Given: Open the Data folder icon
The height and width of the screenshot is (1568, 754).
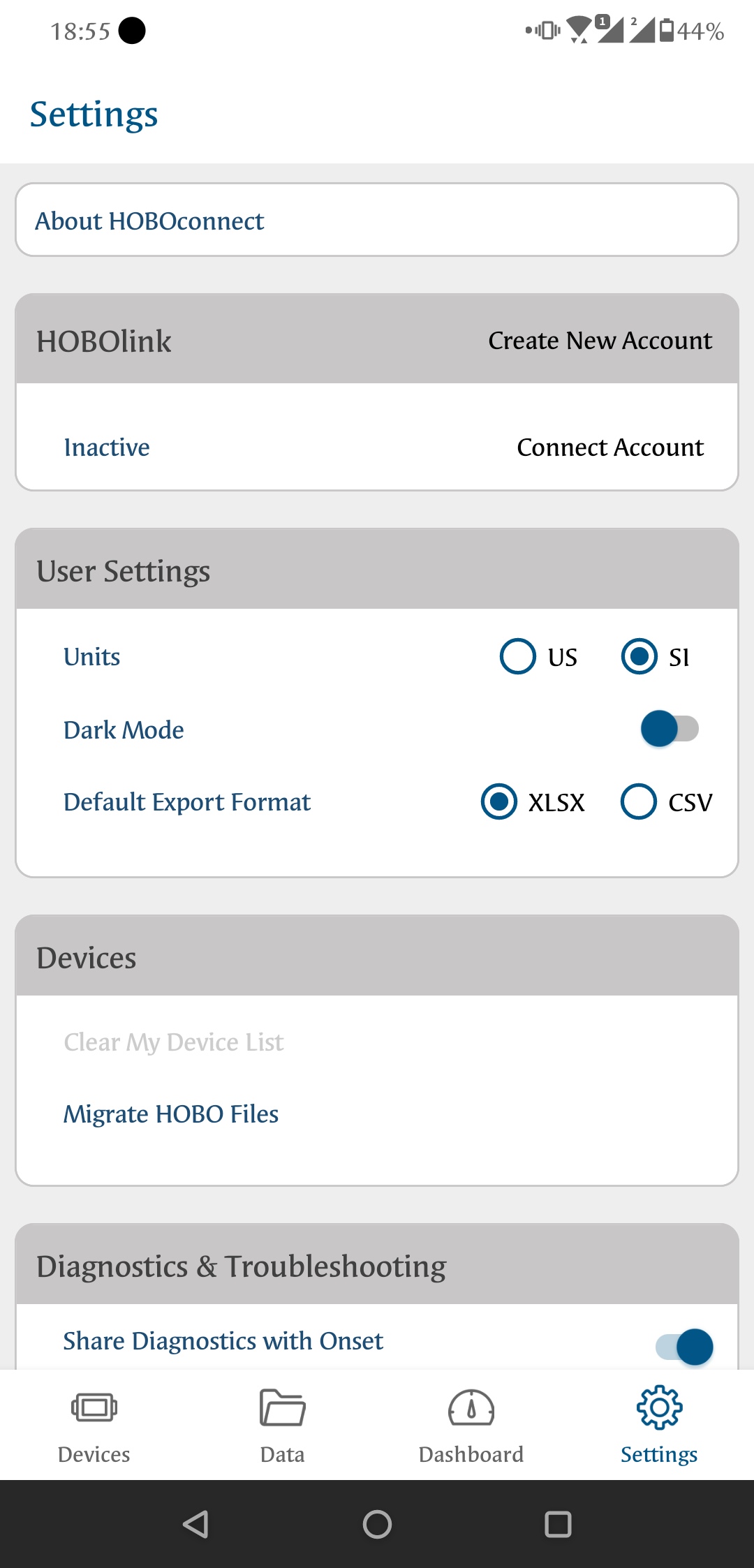Looking at the screenshot, I should 282,1407.
